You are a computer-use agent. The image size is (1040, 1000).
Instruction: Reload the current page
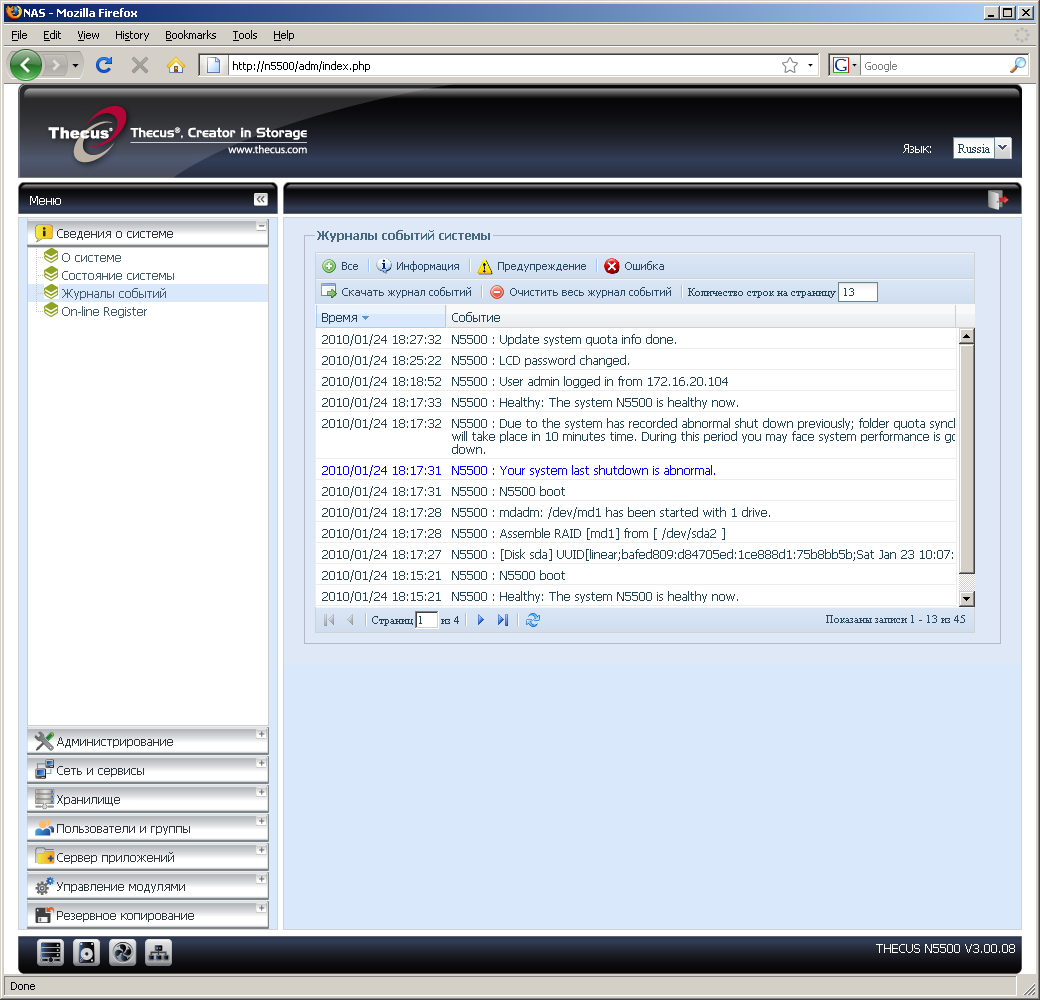104,65
